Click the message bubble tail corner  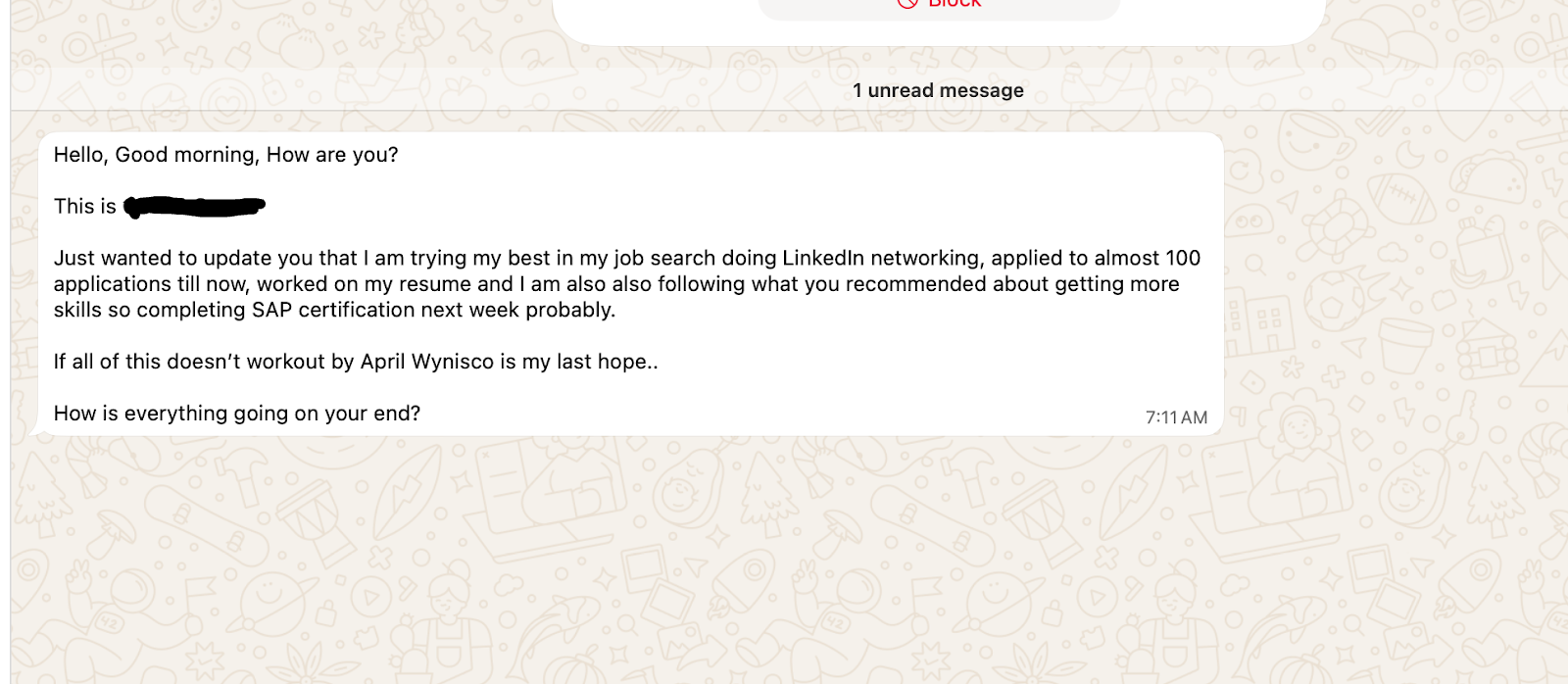pos(36,431)
